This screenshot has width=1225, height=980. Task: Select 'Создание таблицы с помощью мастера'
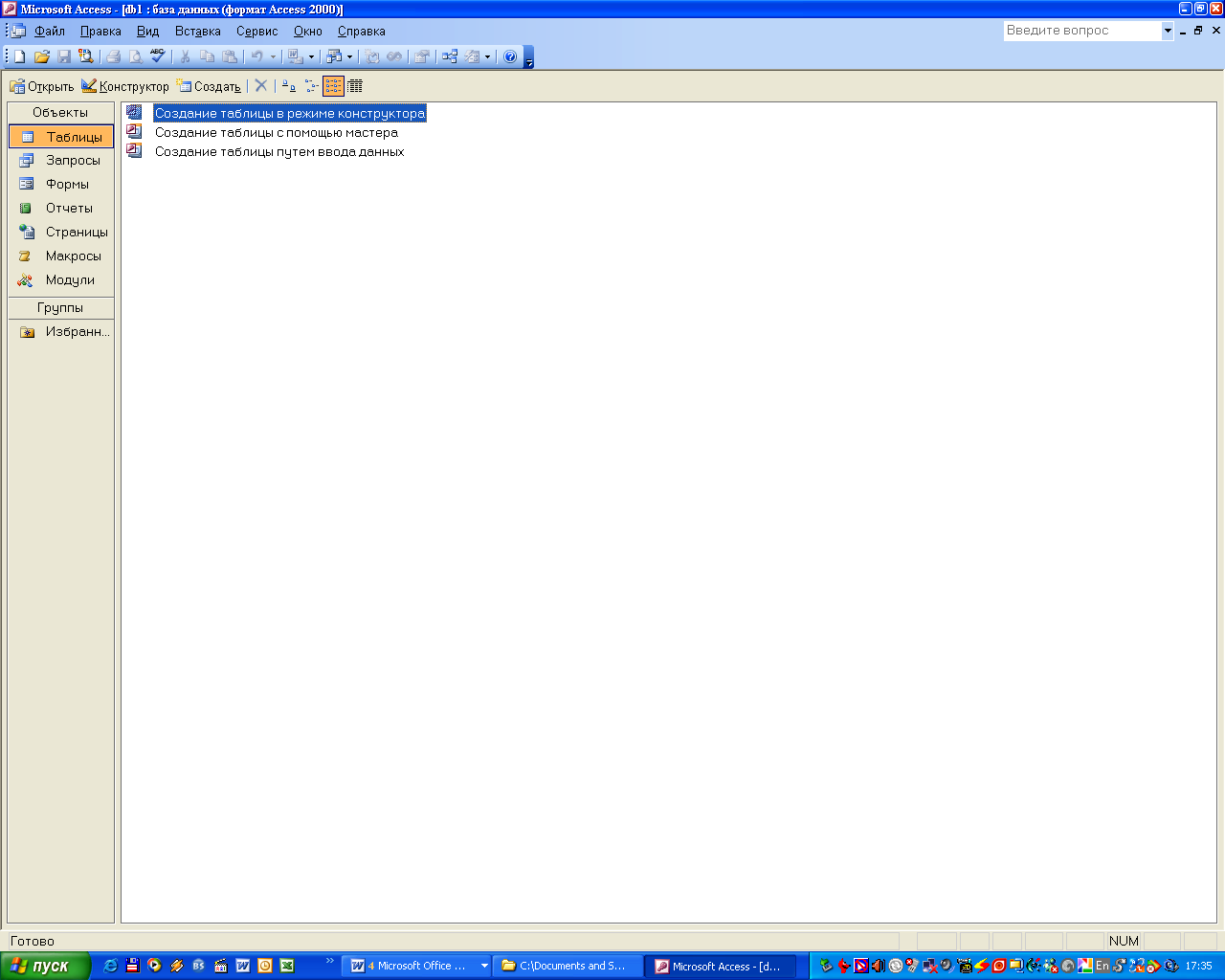[x=277, y=132]
